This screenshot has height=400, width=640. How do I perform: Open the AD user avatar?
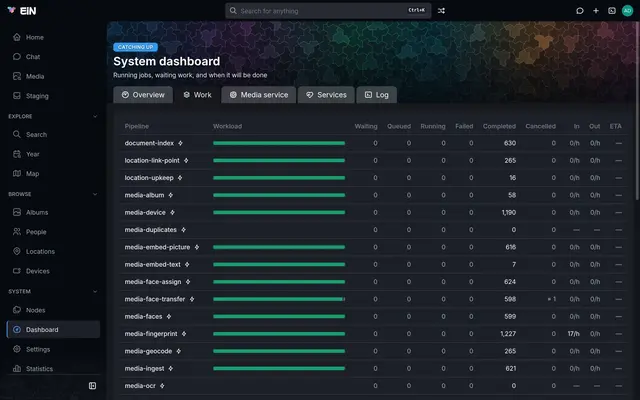pyautogui.click(x=627, y=11)
